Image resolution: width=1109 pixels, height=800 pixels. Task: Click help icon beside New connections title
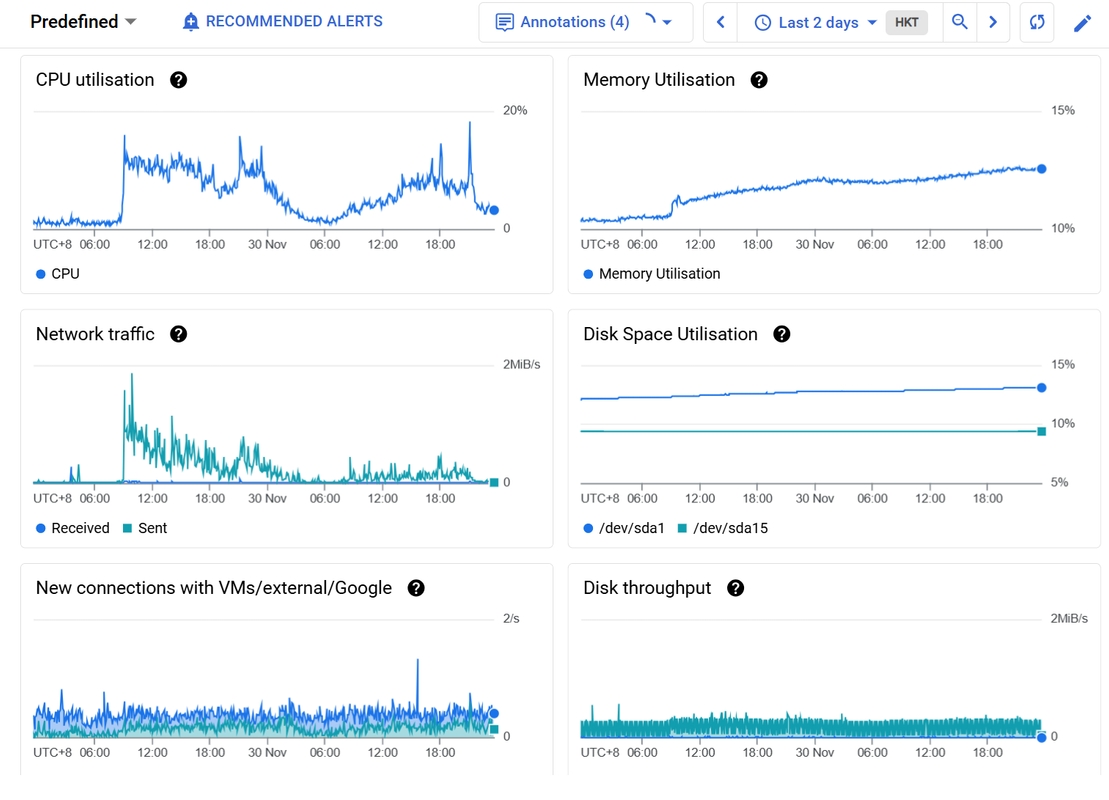pos(416,588)
